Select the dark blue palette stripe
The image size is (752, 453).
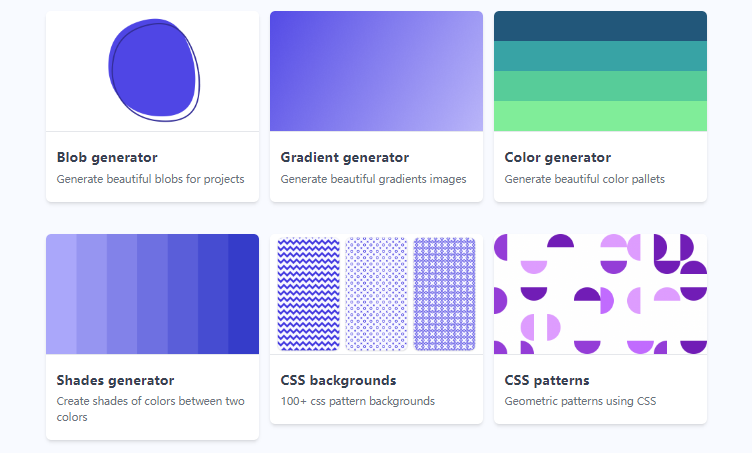(x=600, y=26)
